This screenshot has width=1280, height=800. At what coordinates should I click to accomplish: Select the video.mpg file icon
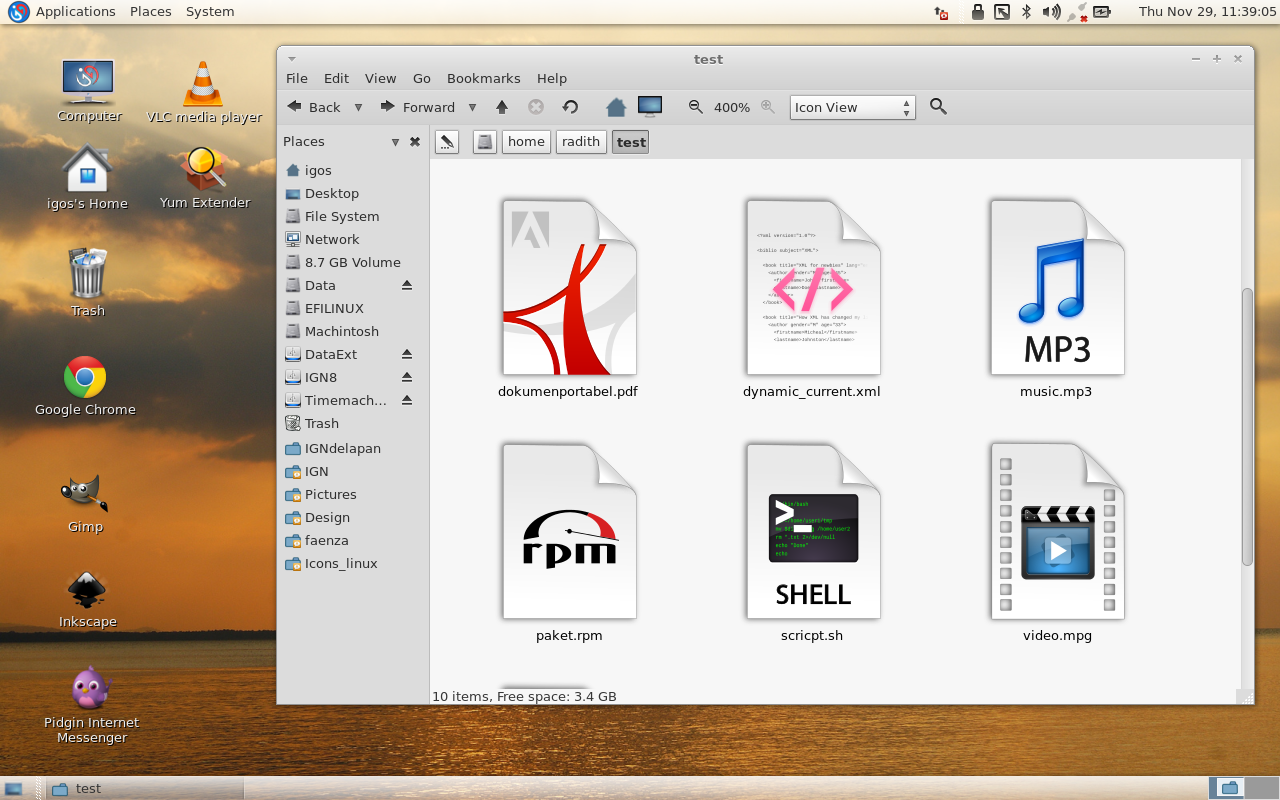coord(1057,531)
